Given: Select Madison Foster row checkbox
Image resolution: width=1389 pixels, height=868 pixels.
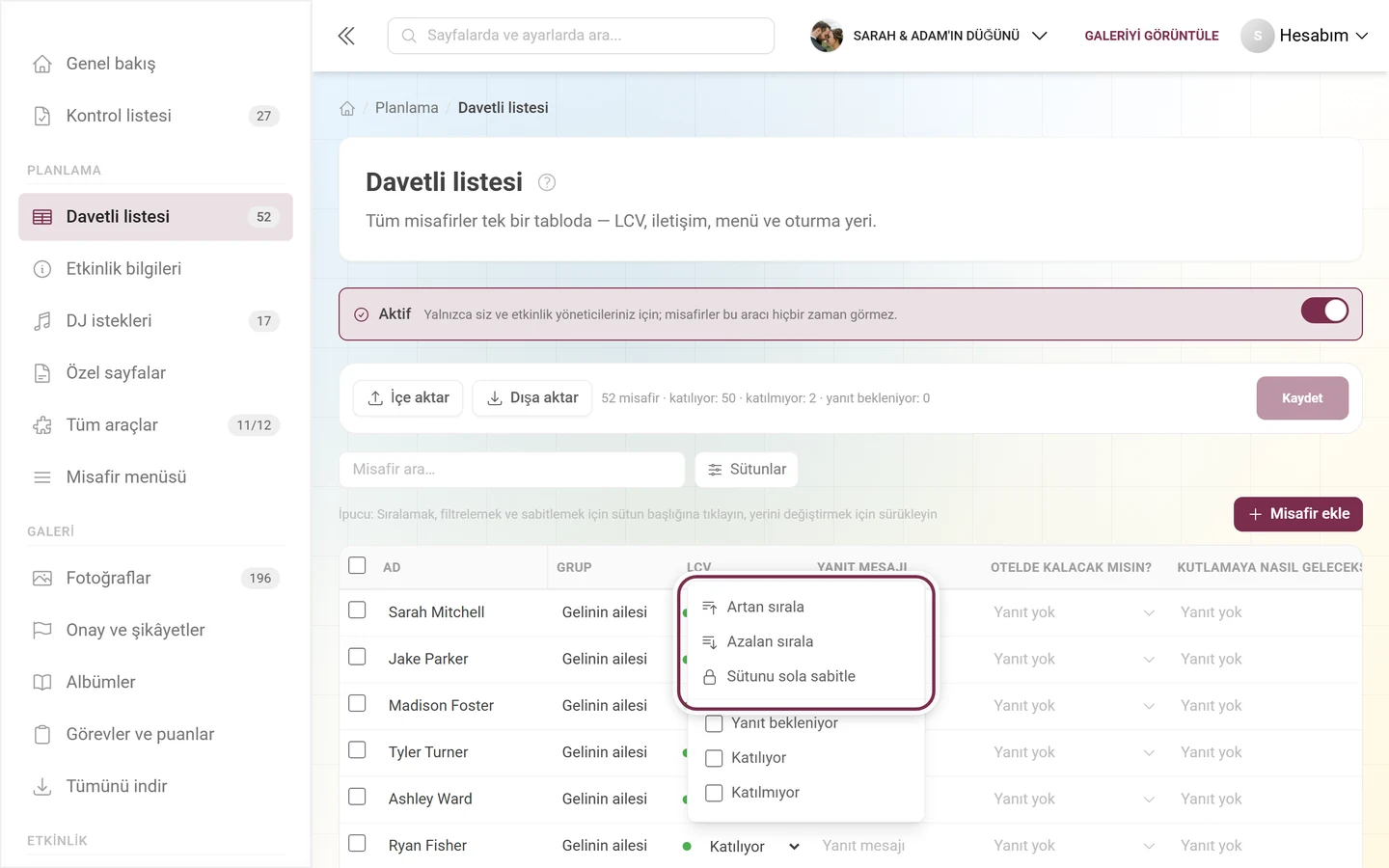Looking at the screenshot, I should click(x=357, y=704).
